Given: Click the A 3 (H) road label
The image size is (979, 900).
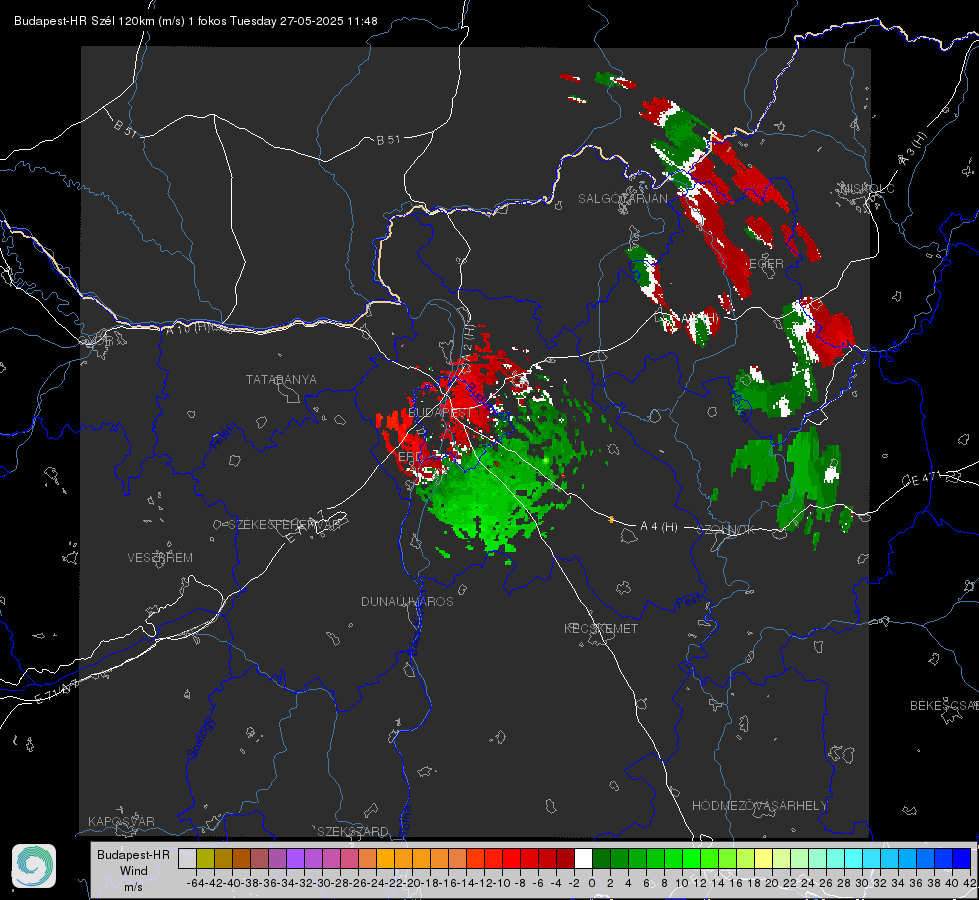Looking at the screenshot, I should pyautogui.click(x=913, y=150).
